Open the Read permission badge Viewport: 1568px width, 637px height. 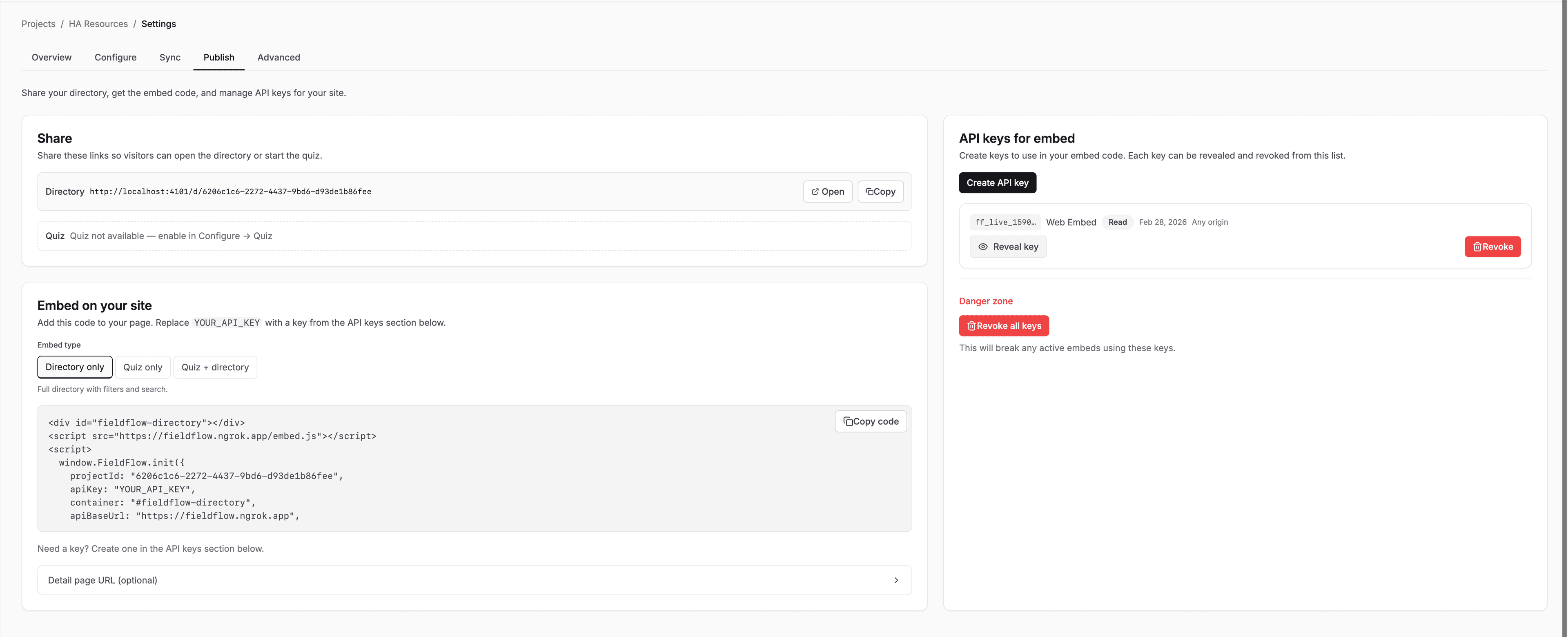(x=1117, y=222)
